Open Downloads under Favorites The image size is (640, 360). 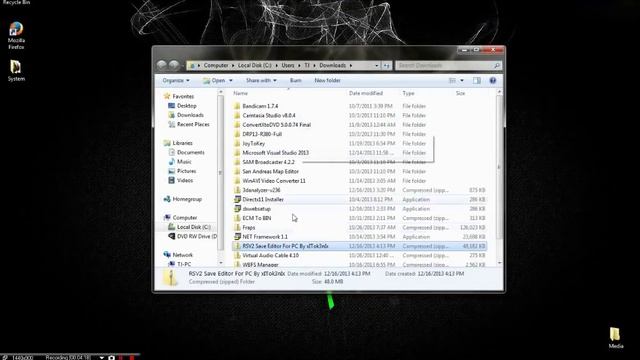186,115
